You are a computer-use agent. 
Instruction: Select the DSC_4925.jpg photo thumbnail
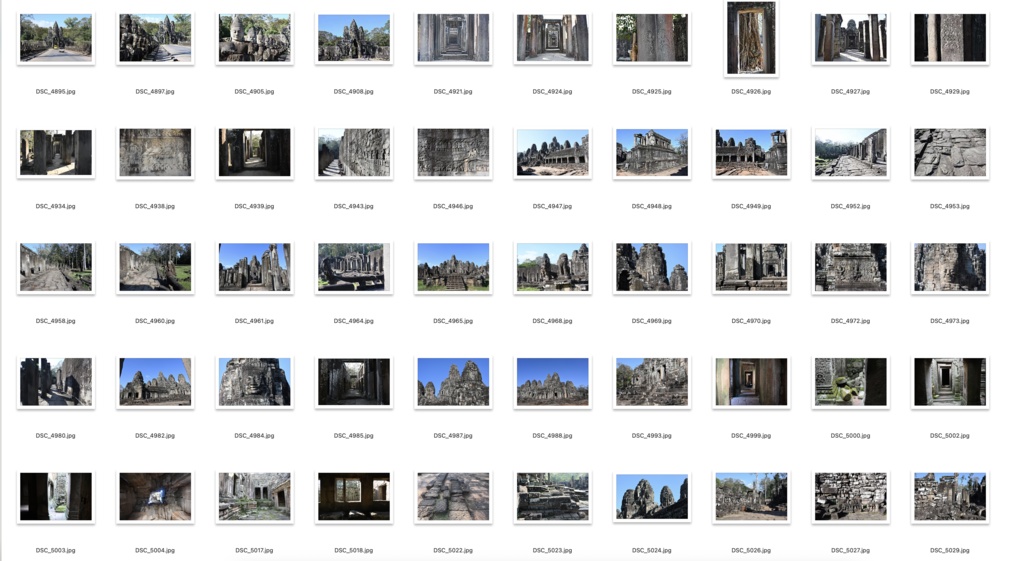(x=651, y=38)
